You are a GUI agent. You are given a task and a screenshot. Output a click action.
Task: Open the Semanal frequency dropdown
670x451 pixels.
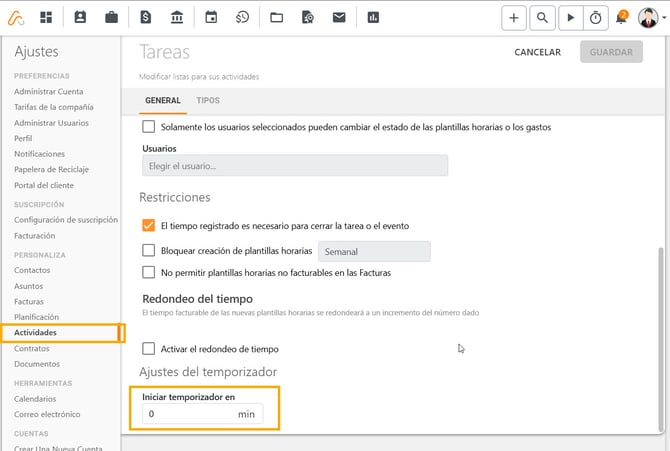(374, 251)
